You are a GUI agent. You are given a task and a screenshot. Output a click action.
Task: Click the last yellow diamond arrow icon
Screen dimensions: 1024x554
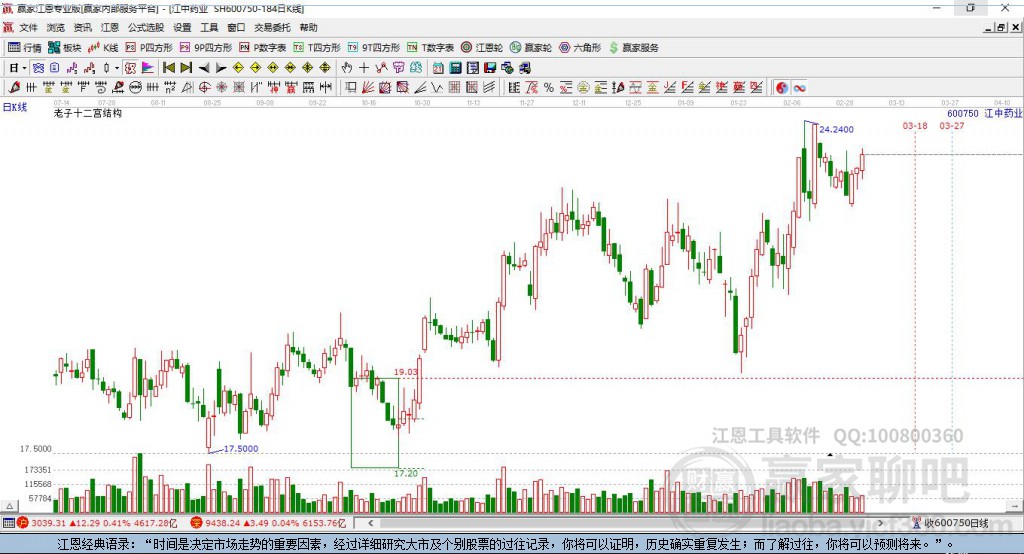pos(325,68)
